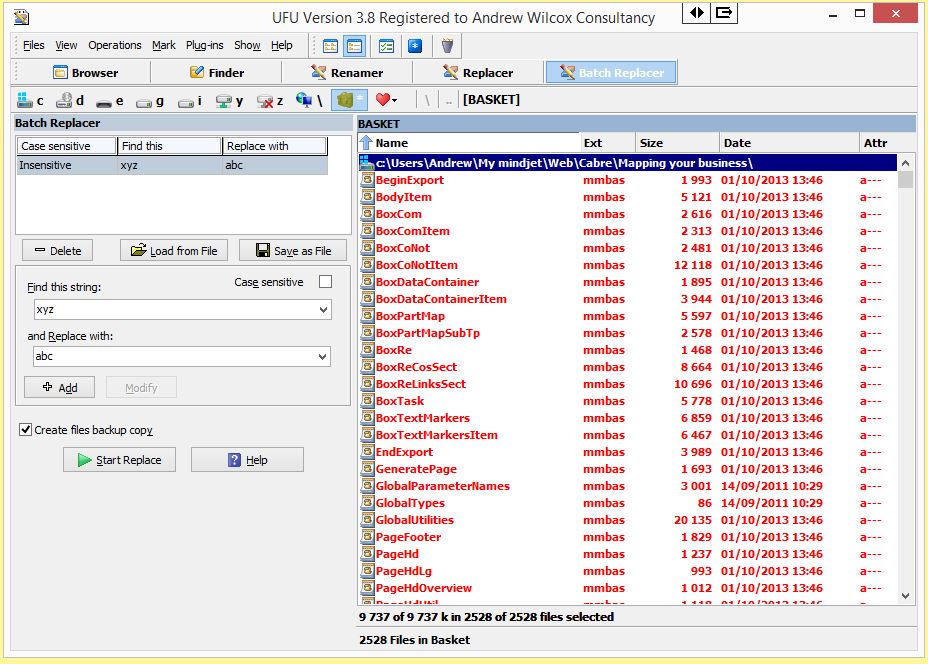928x664 pixels.
Task: Expand the Find this string dropdown
Action: 323,310
